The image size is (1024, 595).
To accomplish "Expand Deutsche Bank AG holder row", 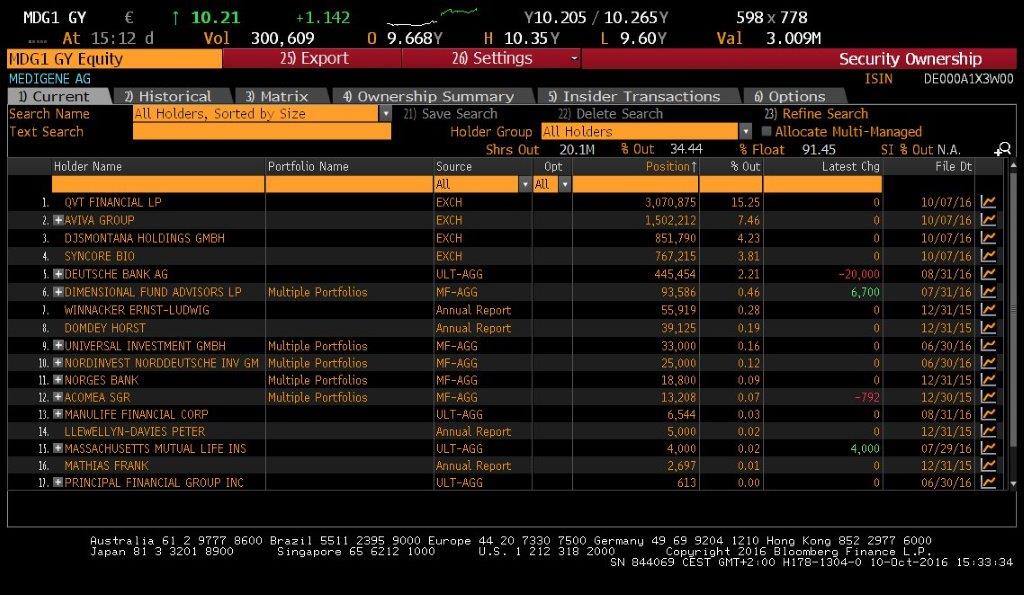I will click(x=58, y=274).
